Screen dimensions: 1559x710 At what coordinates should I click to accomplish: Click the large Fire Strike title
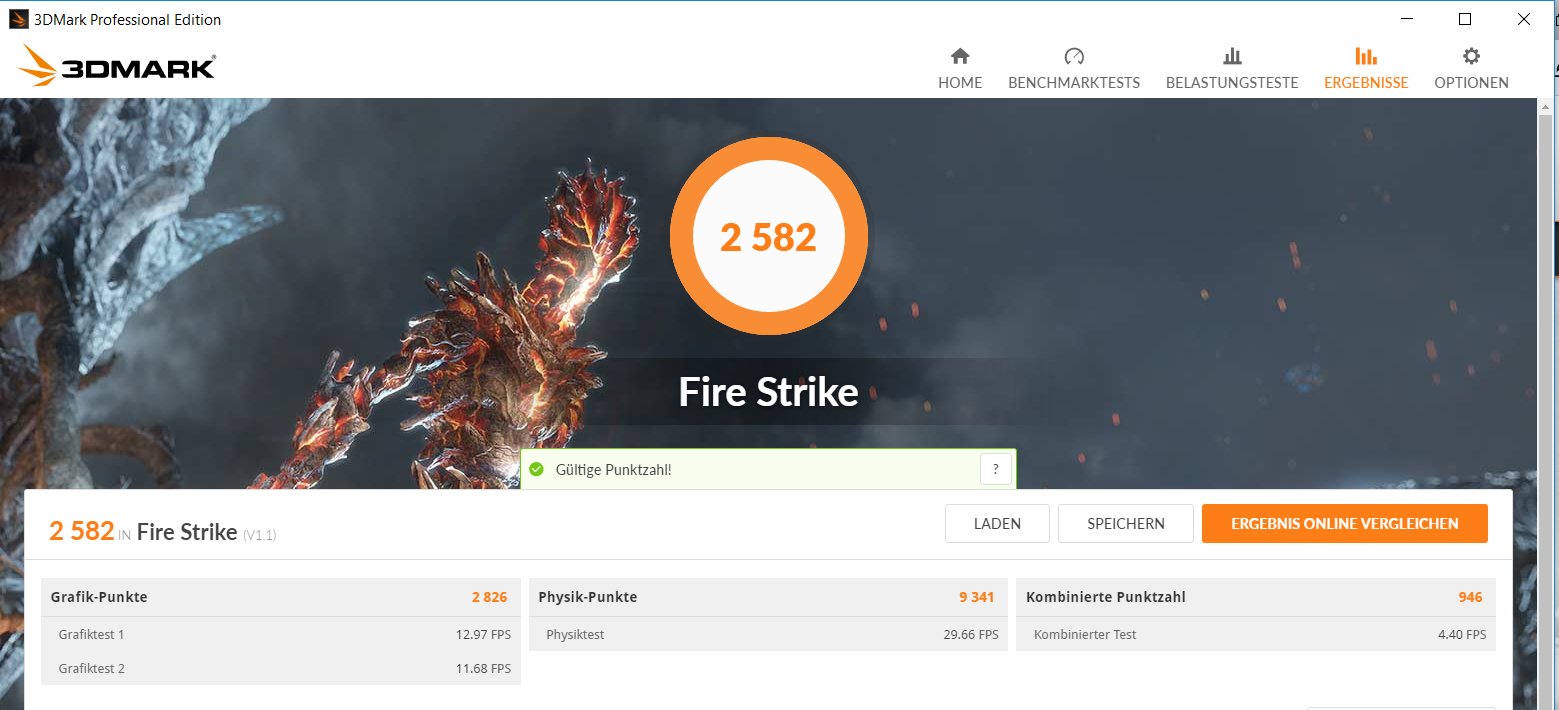point(768,392)
